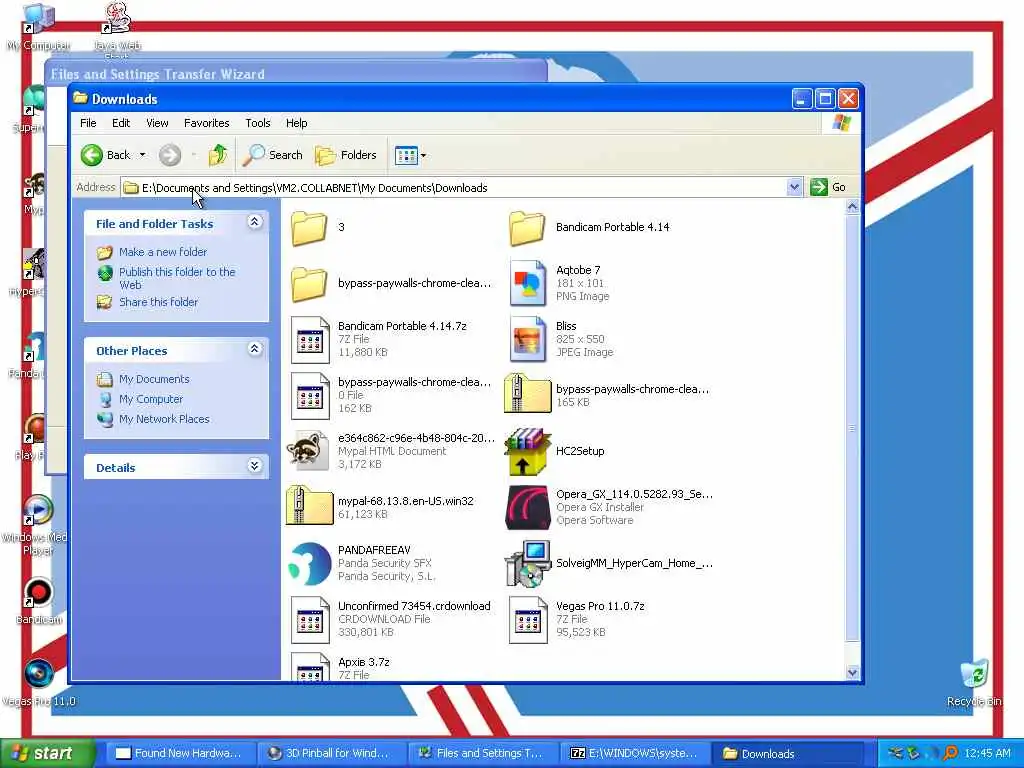Switch to Files and Settings Transfer taskbar button

(481, 754)
